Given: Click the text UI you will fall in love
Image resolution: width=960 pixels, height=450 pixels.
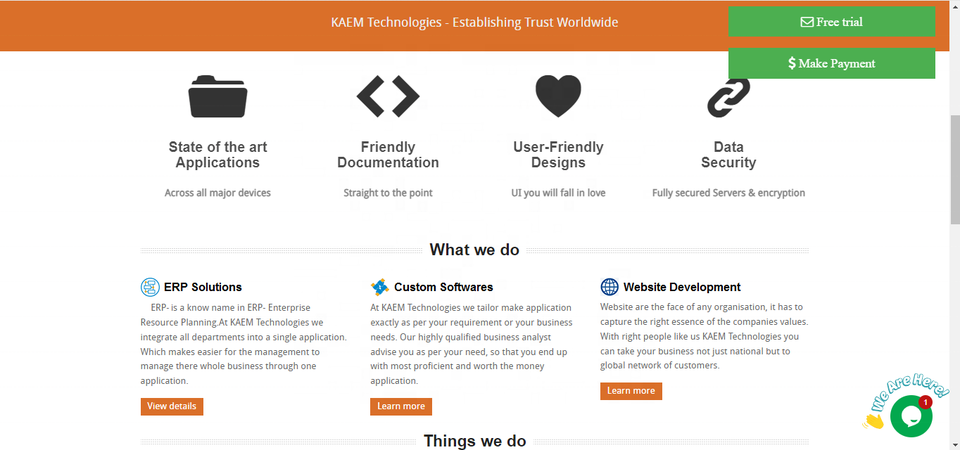Looking at the screenshot, I should [x=558, y=193].
